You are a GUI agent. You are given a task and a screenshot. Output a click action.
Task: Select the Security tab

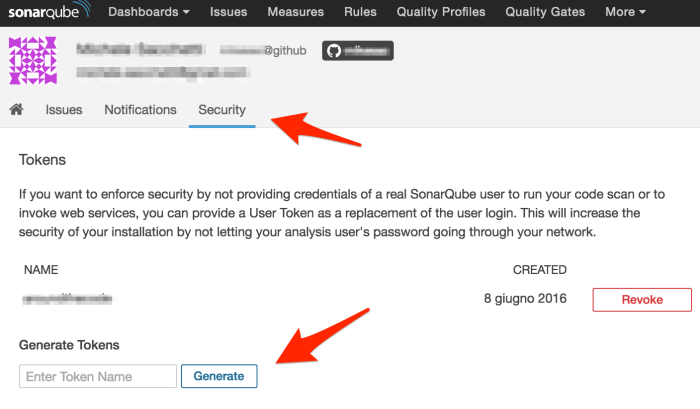pos(222,110)
